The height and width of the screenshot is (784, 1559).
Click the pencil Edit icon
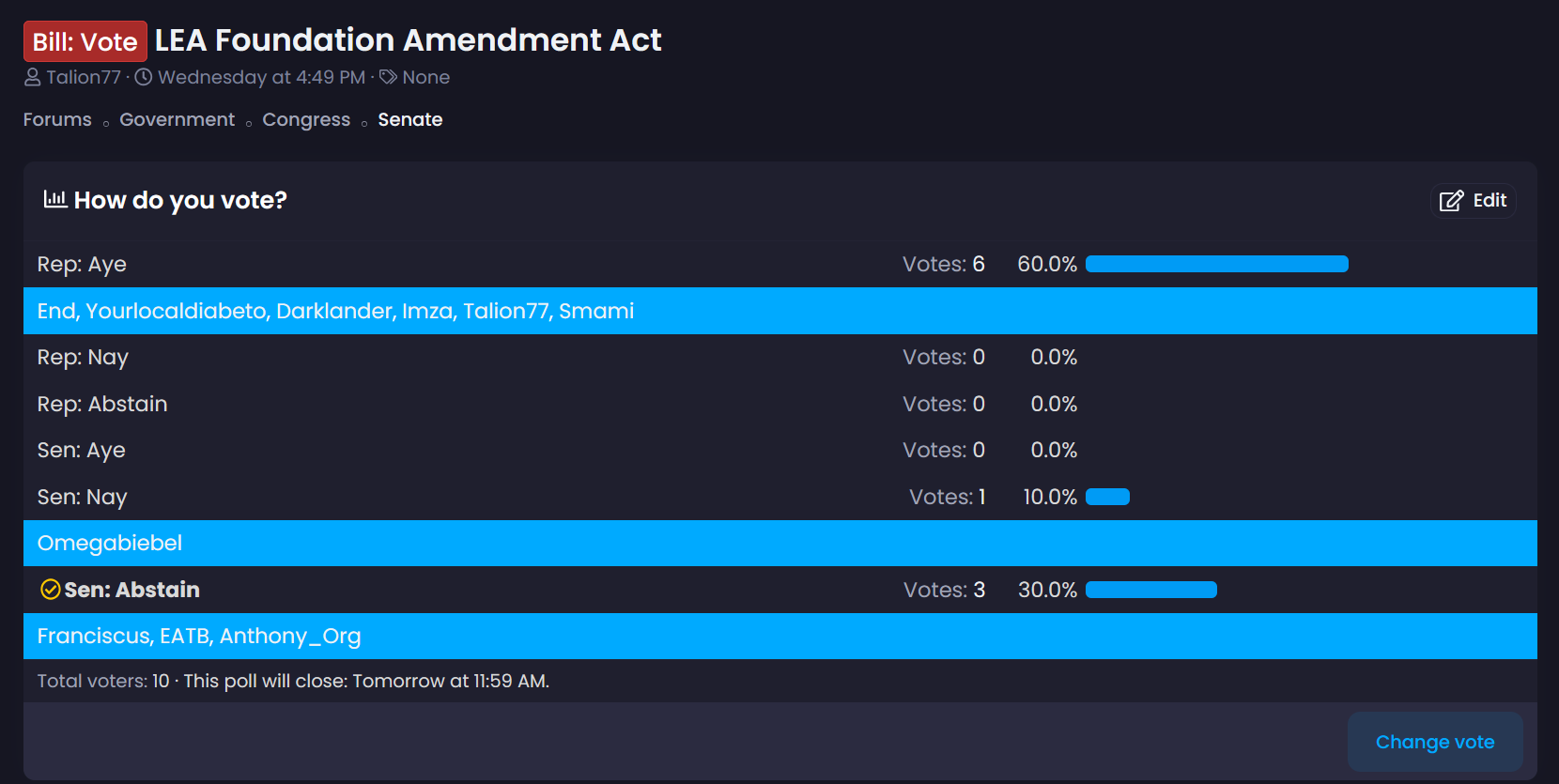(x=1451, y=201)
